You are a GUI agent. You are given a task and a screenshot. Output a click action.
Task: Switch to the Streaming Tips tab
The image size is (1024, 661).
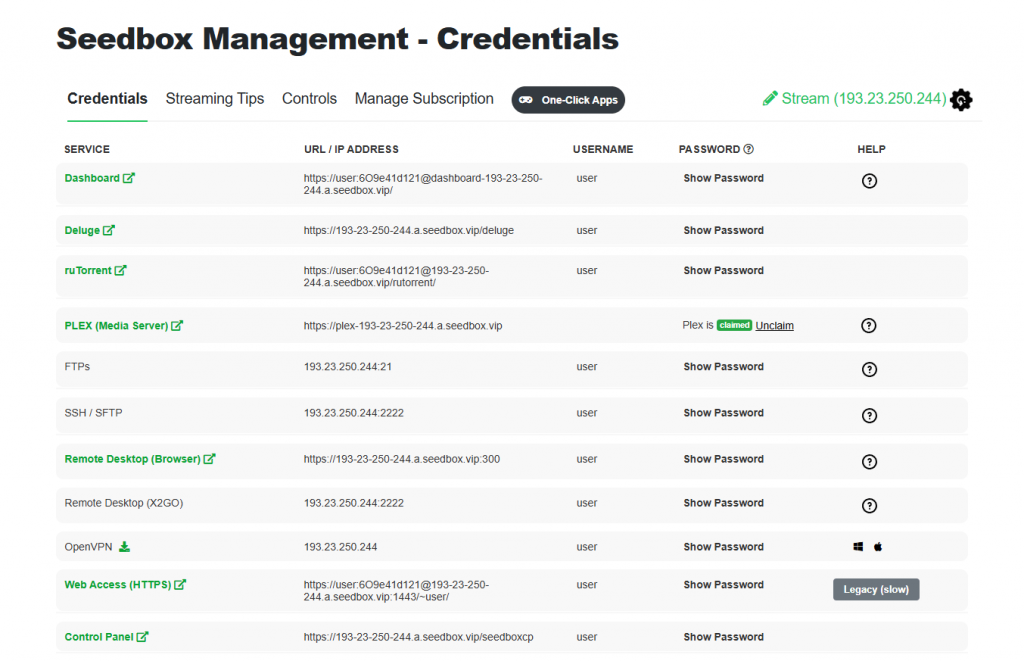coord(215,99)
